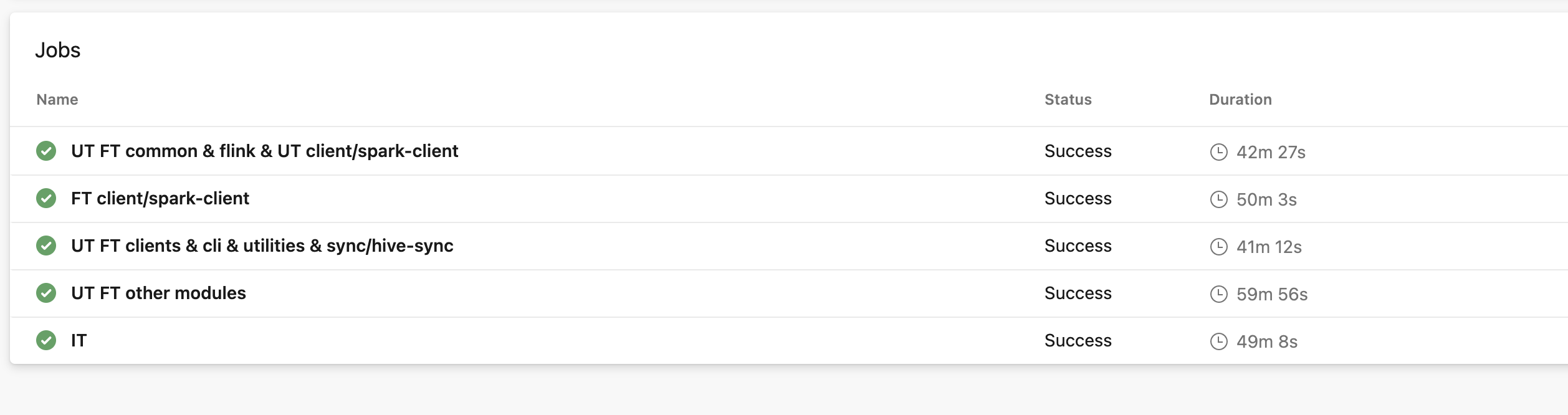The image size is (1568, 415).
Task: Open the FT client/spark-client job
Action: pos(160,198)
